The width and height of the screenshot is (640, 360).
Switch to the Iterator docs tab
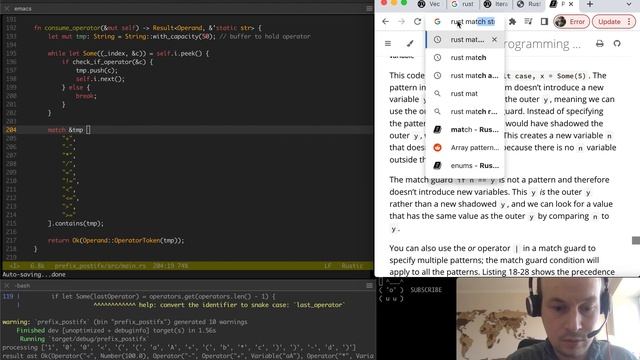(496, 4)
